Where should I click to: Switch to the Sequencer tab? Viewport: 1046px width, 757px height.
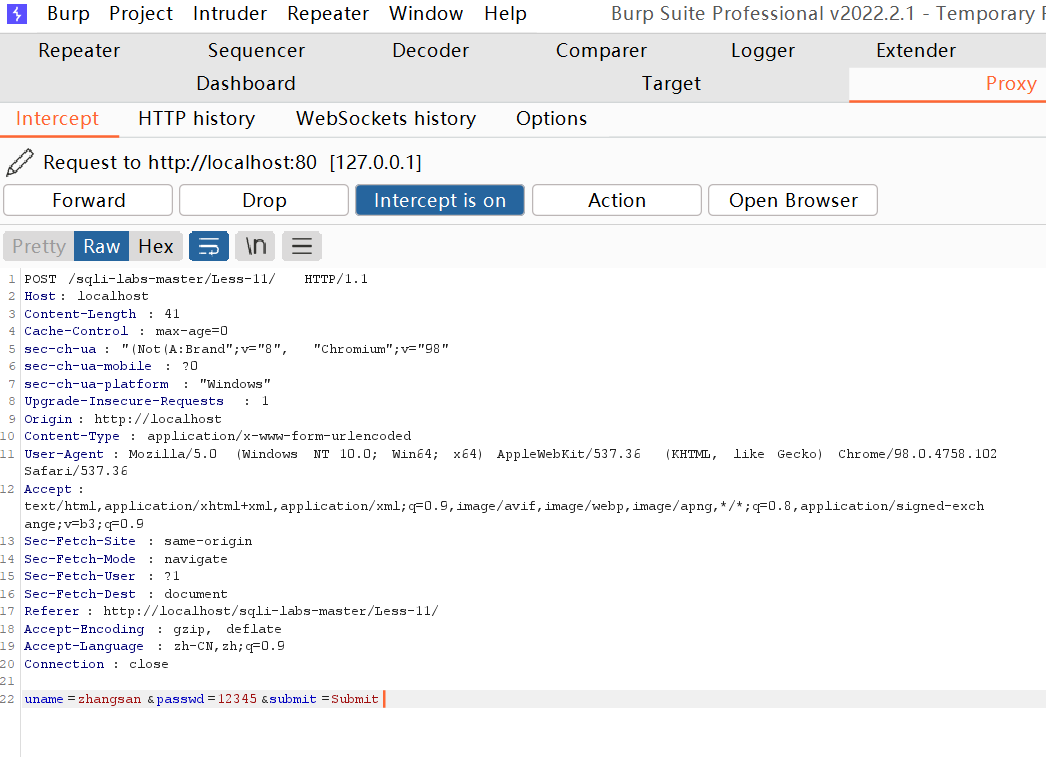pyautogui.click(x=256, y=50)
